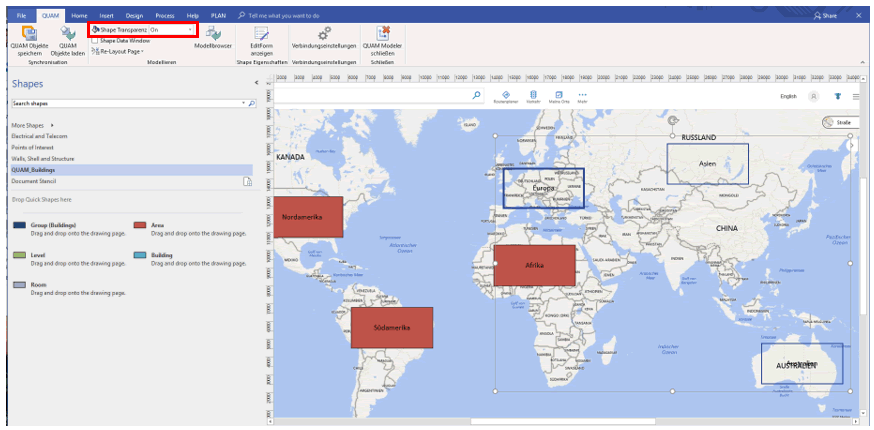This screenshot has width=874, height=430.
Task: Expand the More Shapes arrow
Action: point(52,125)
